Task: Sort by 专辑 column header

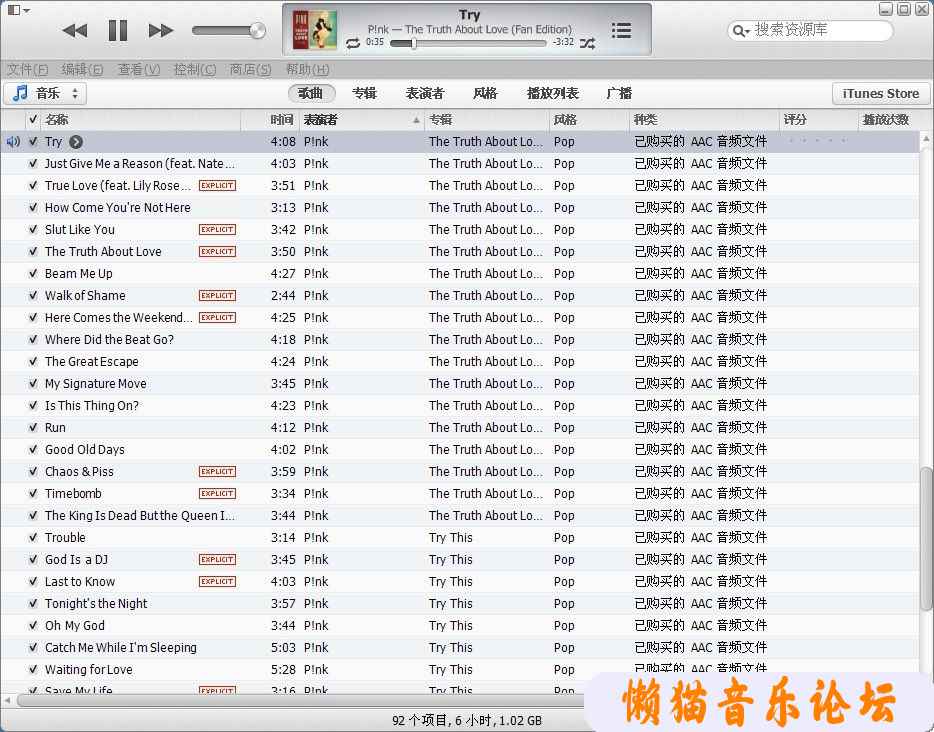Action: 487,120
